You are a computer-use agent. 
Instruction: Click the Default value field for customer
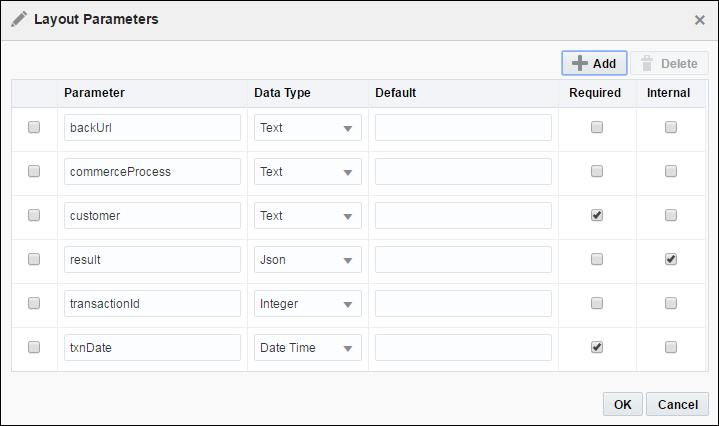coord(463,216)
